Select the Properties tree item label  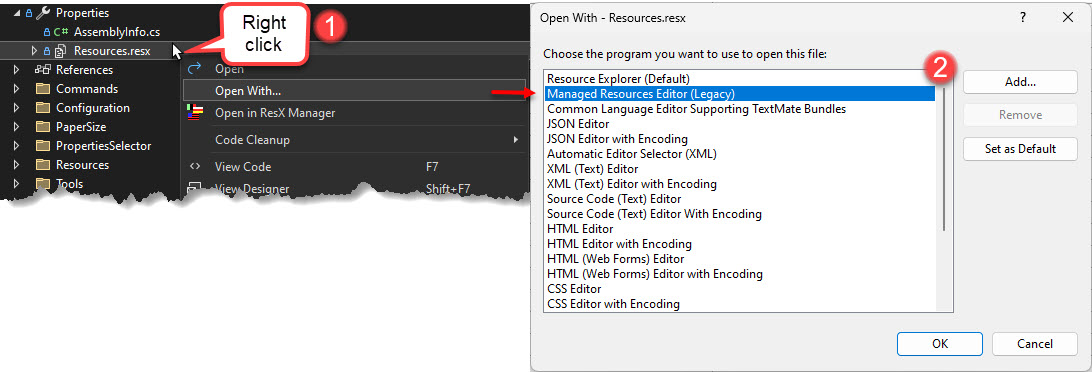click(x=82, y=13)
